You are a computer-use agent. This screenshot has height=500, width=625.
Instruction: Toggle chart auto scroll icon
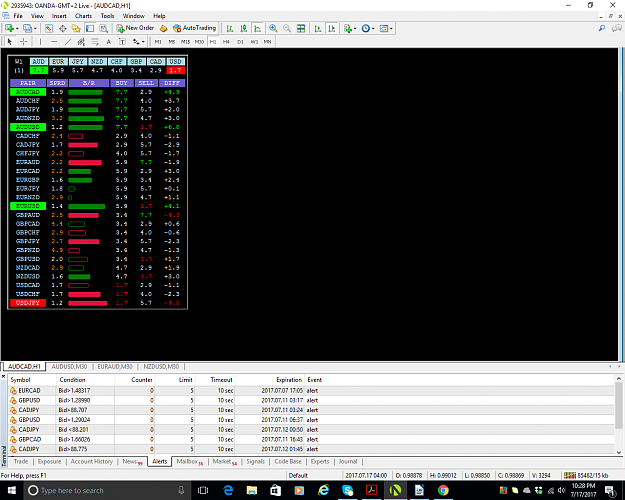(318, 28)
